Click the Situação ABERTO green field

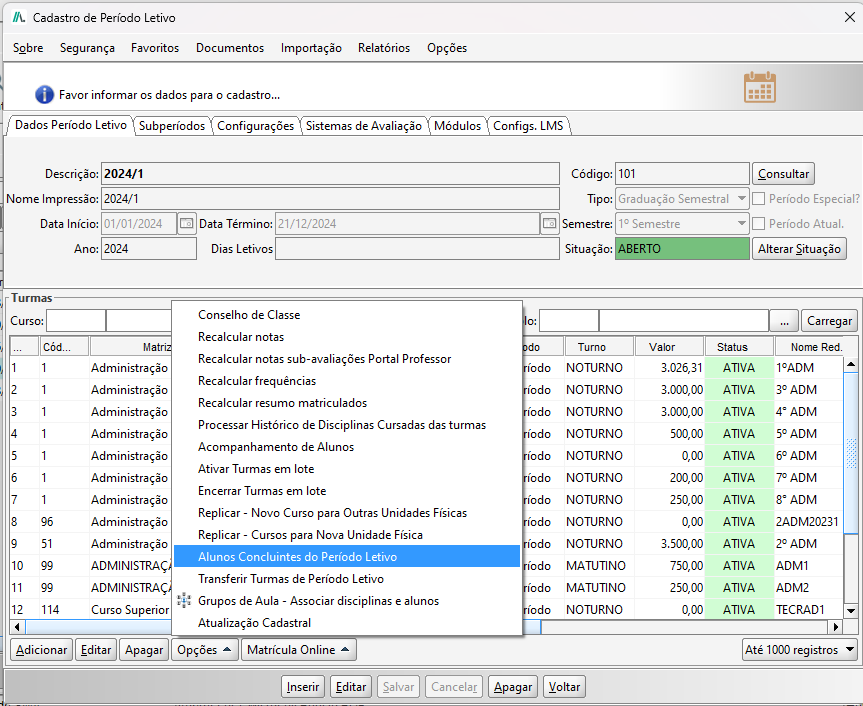[682, 249]
